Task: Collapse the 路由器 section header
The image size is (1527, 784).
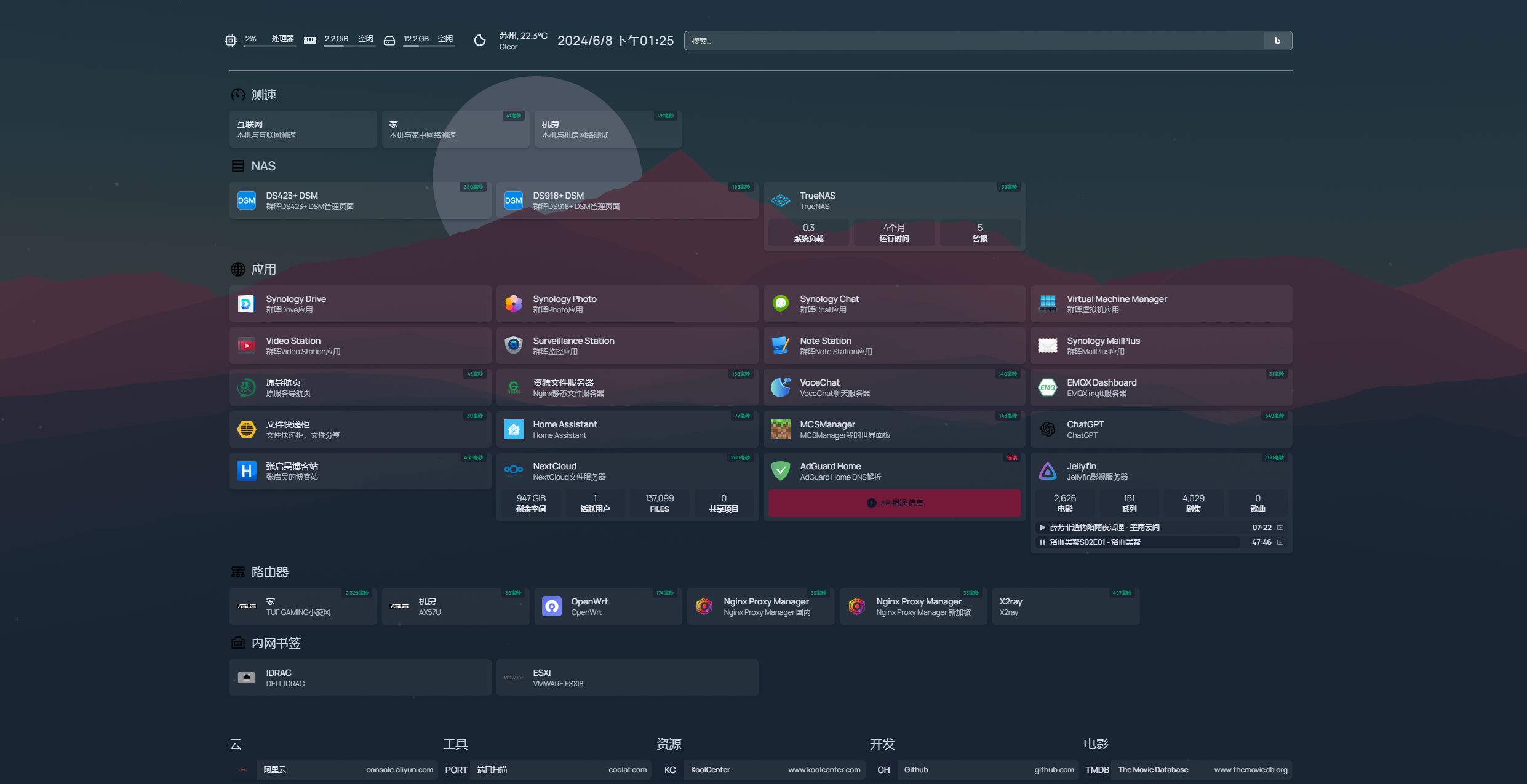Action: click(260, 572)
